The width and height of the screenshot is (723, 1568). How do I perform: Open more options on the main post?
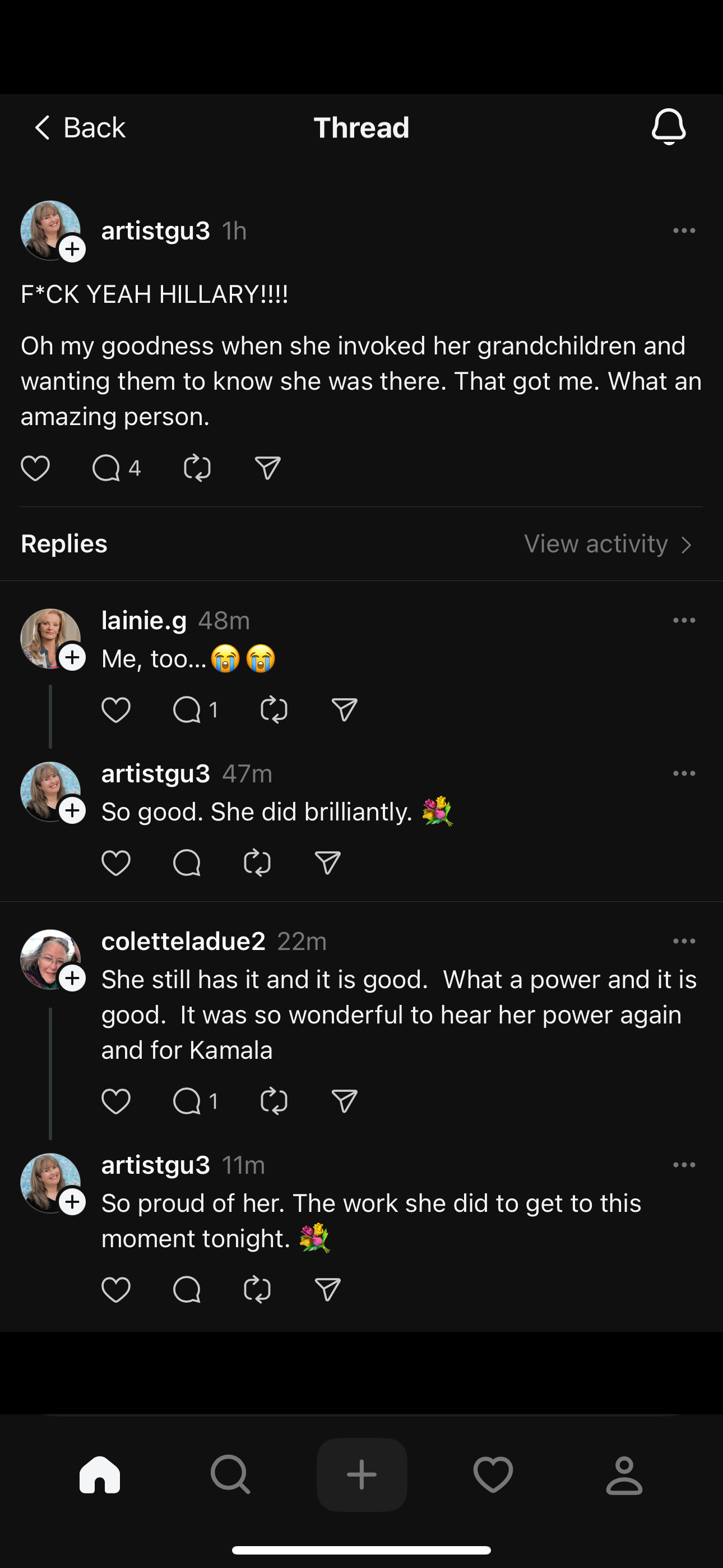click(x=684, y=230)
